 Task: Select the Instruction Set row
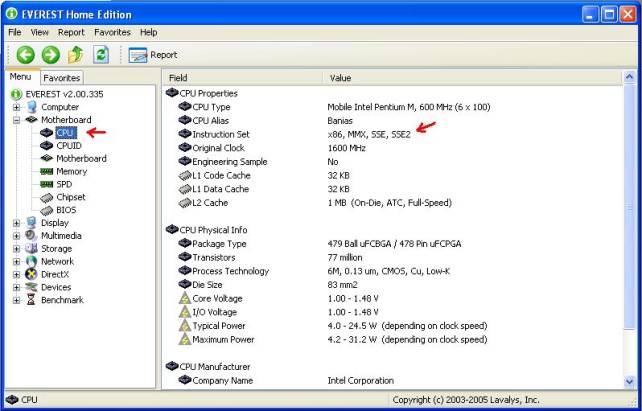(220, 133)
